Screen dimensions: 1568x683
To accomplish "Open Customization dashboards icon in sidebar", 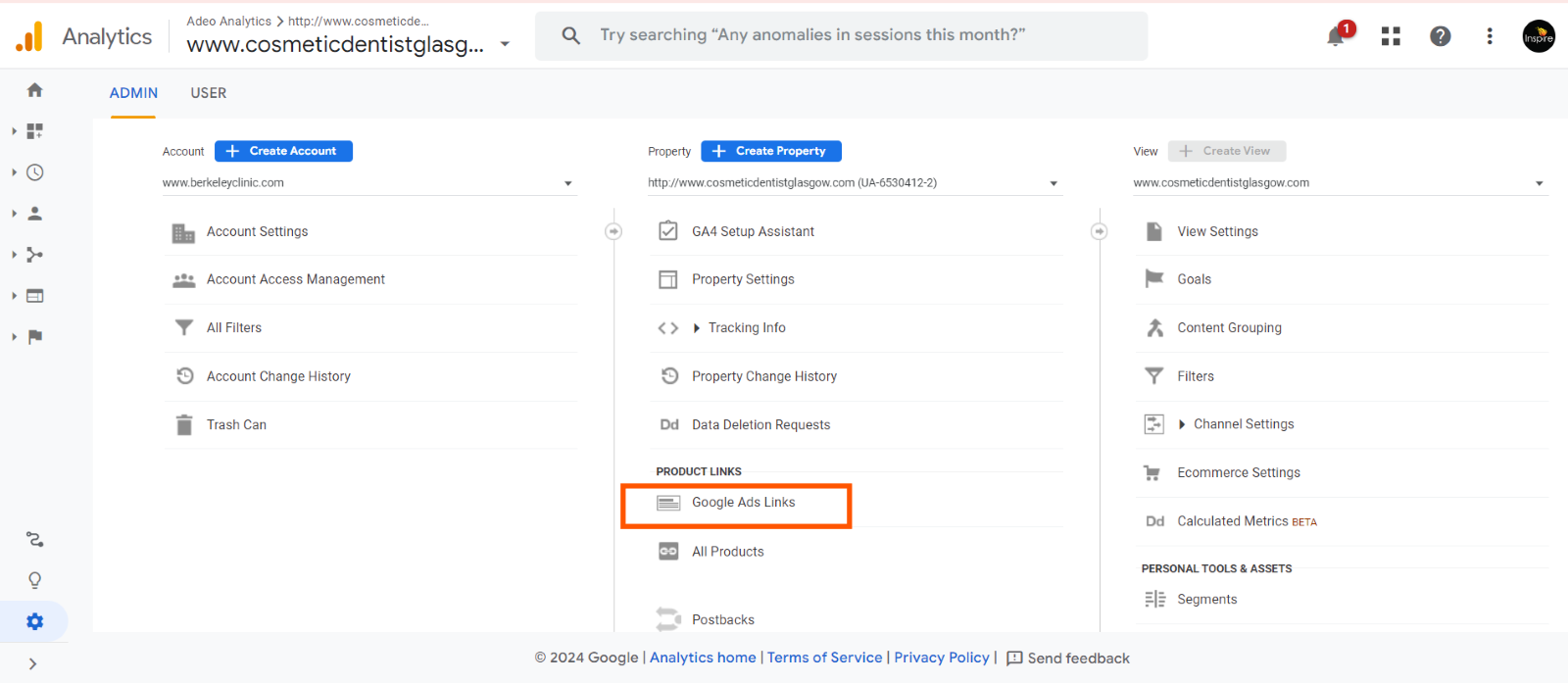I will coord(35,131).
